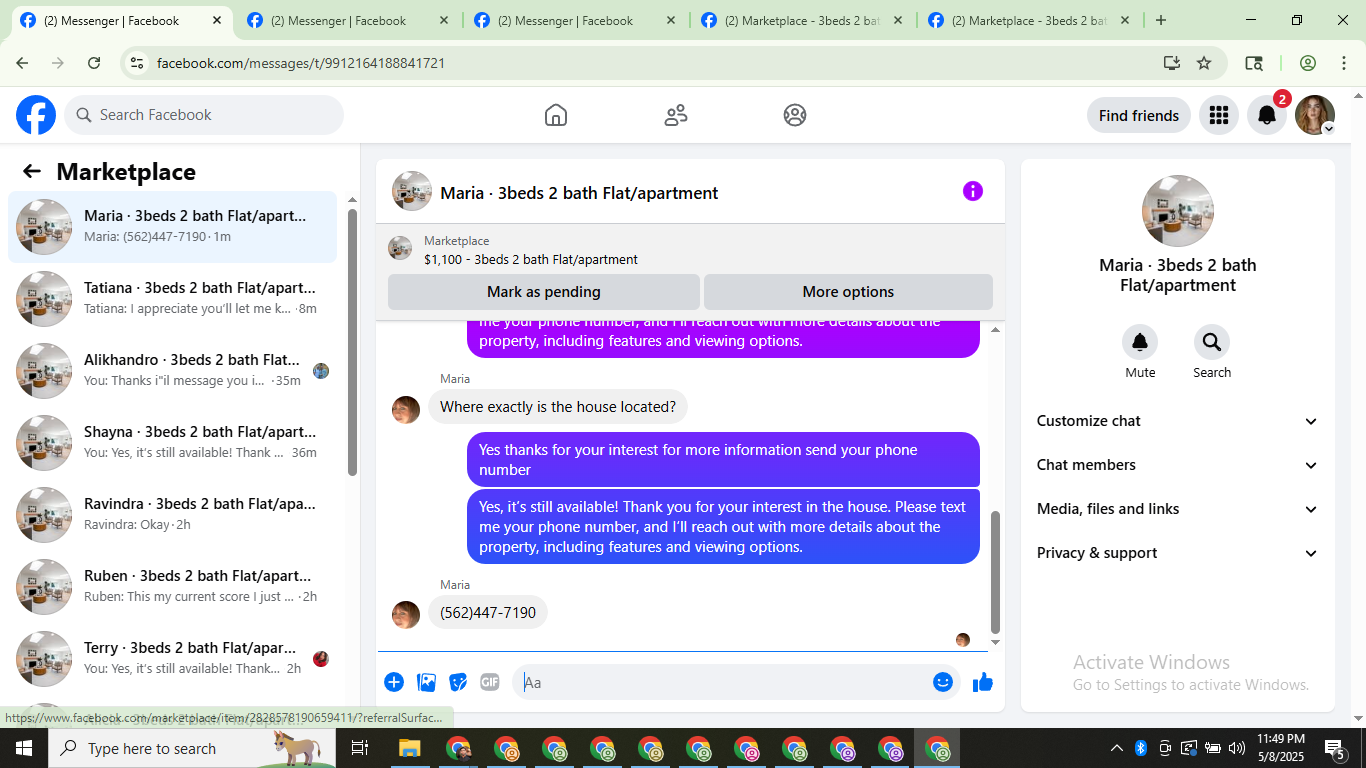Image resolution: width=1366 pixels, height=768 pixels.
Task: Open Tatiana conversation in the chat list
Action: pyautogui.click(x=173, y=299)
